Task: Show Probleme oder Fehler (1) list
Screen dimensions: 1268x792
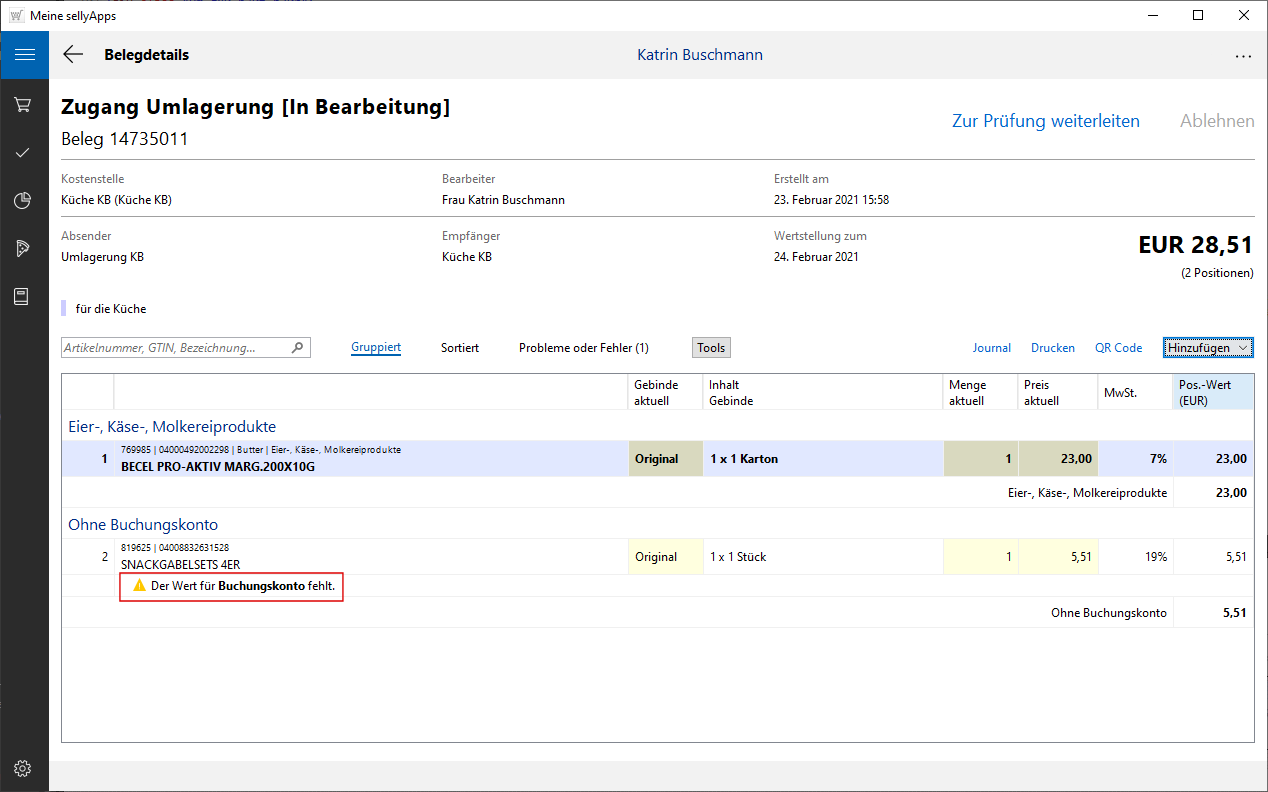Action: pyautogui.click(x=583, y=348)
